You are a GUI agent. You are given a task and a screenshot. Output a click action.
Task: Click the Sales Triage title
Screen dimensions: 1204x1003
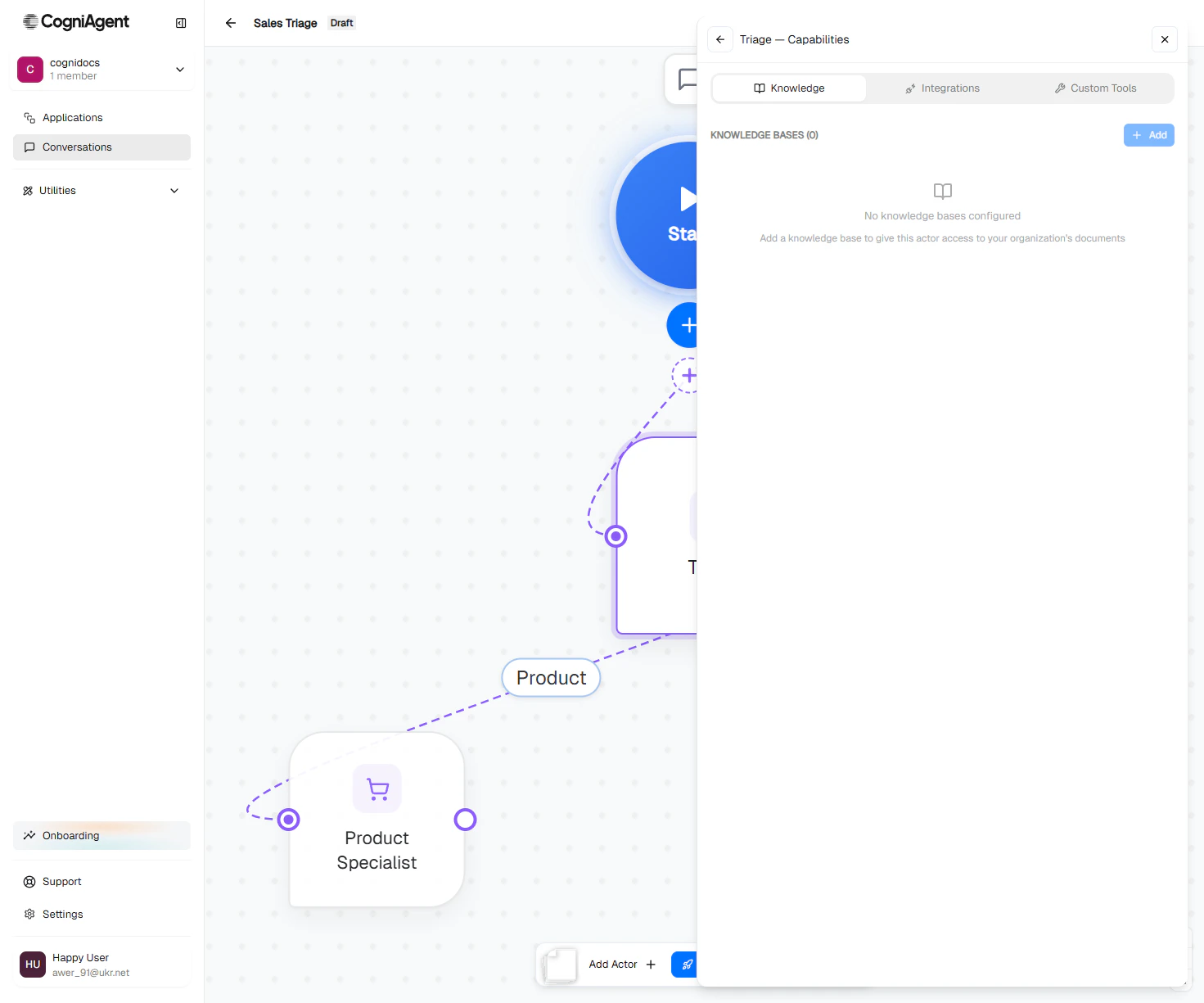point(285,23)
